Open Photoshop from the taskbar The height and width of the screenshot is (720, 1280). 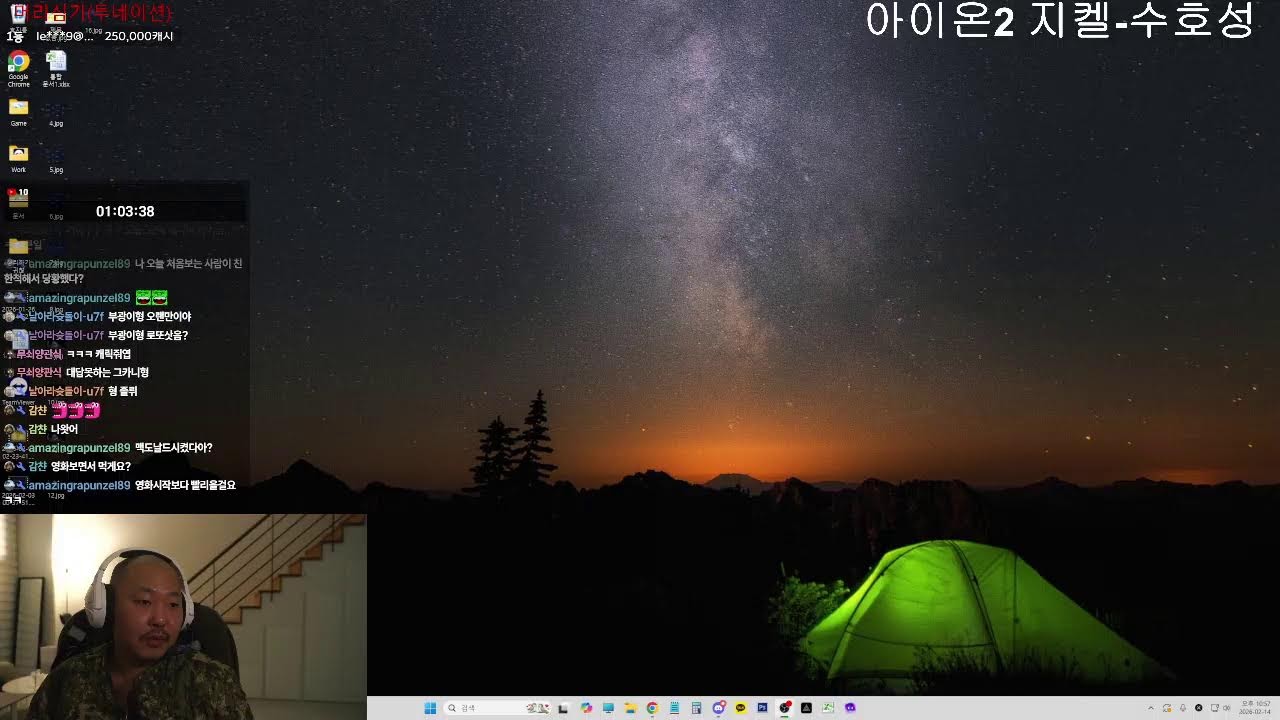point(762,708)
